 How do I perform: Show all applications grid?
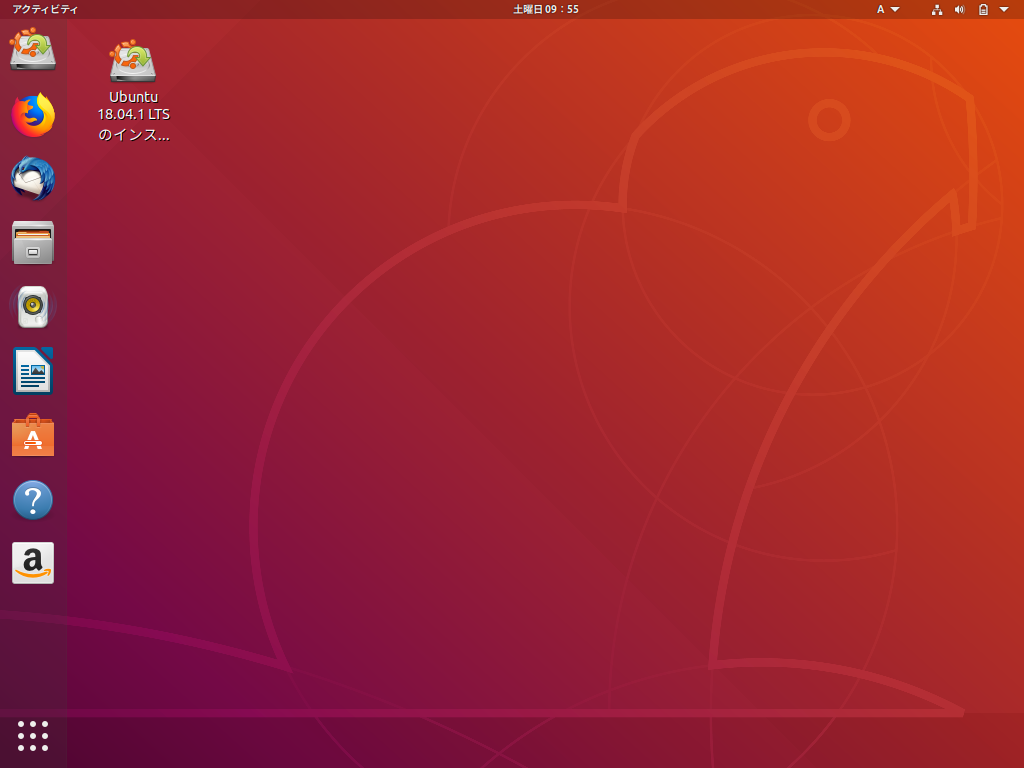tap(33, 736)
